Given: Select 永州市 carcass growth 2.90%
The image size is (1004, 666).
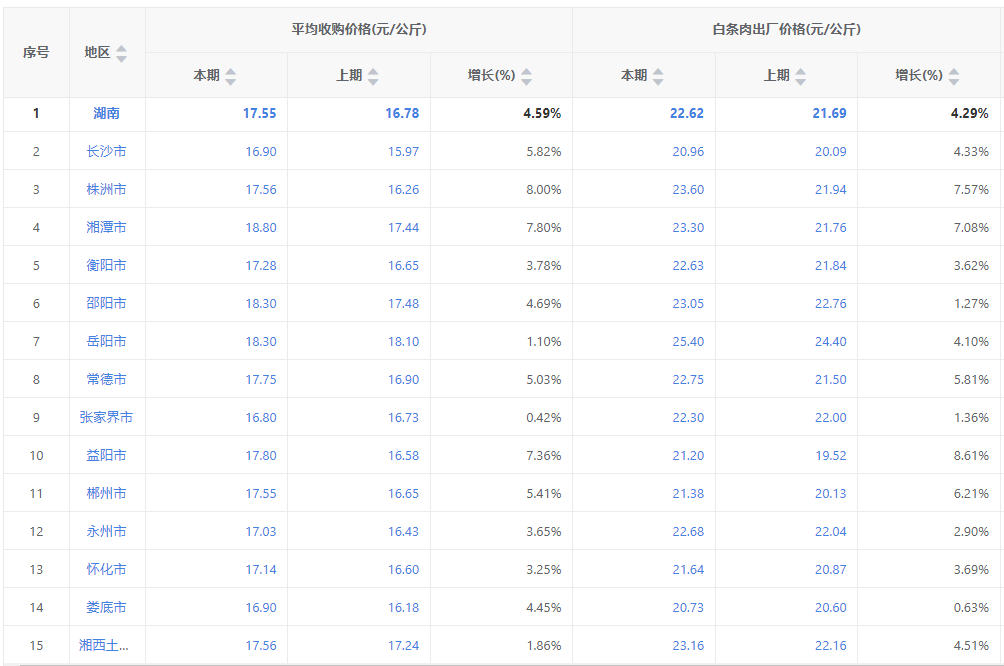Looking at the screenshot, I should pyautogui.click(x=971, y=532).
